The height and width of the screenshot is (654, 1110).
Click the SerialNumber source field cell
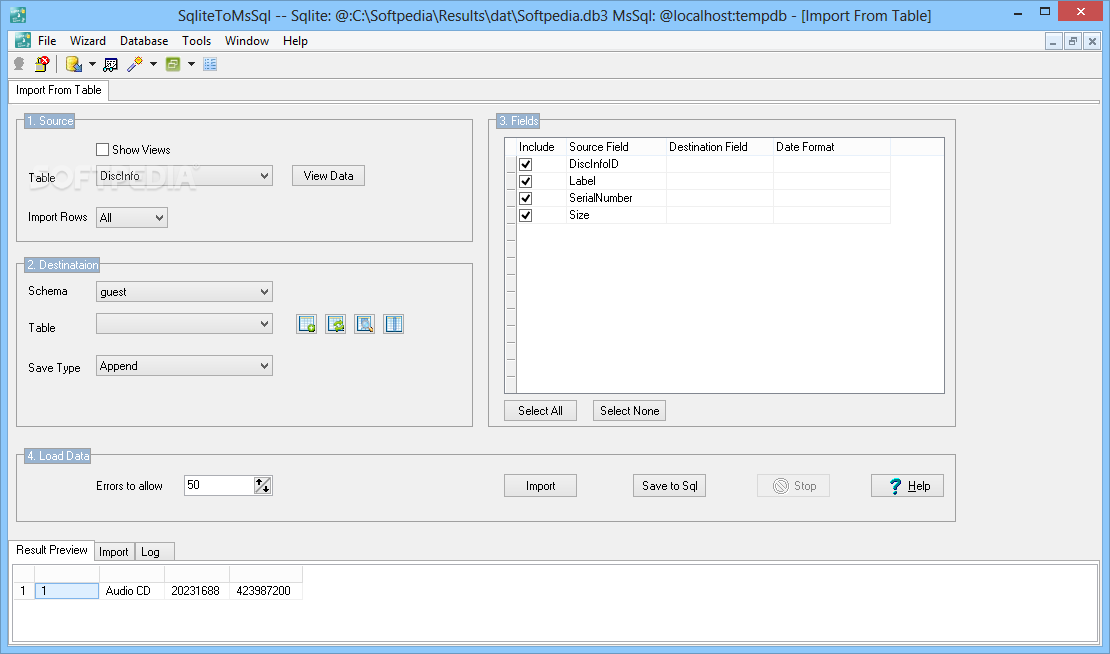[x=616, y=198]
